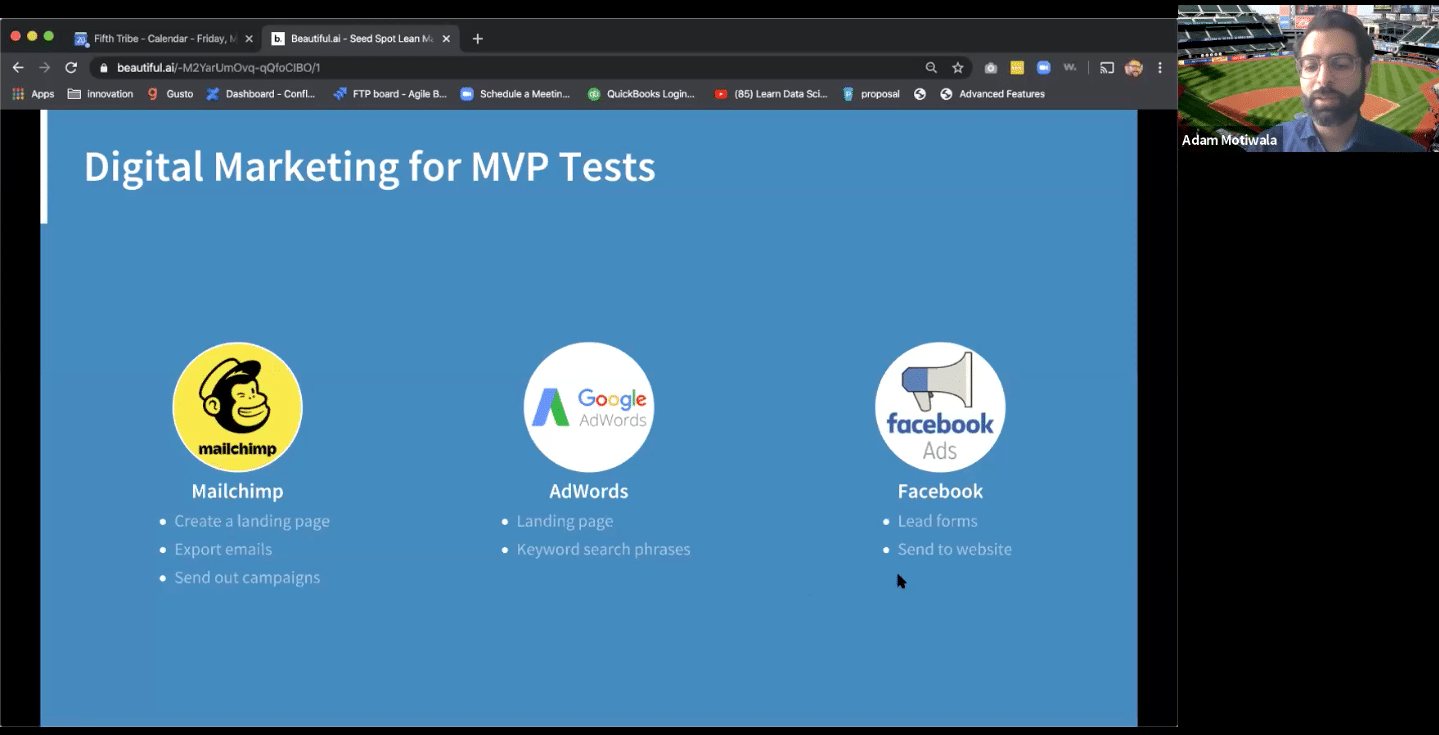Open Chrome three-dot menu
The image size is (1439, 735).
pos(1160,68)
